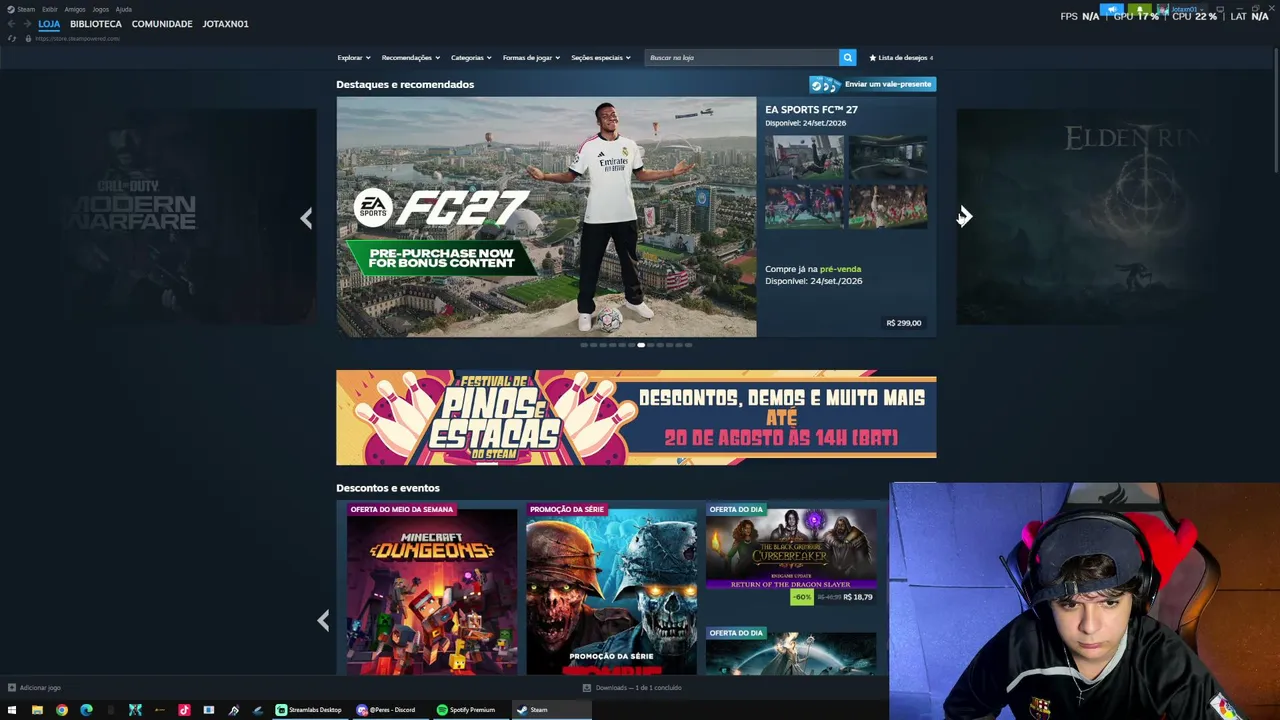Click the R$ 299,00 price tag
This screenshot has width=1280, height=720.
click(904, 323)
